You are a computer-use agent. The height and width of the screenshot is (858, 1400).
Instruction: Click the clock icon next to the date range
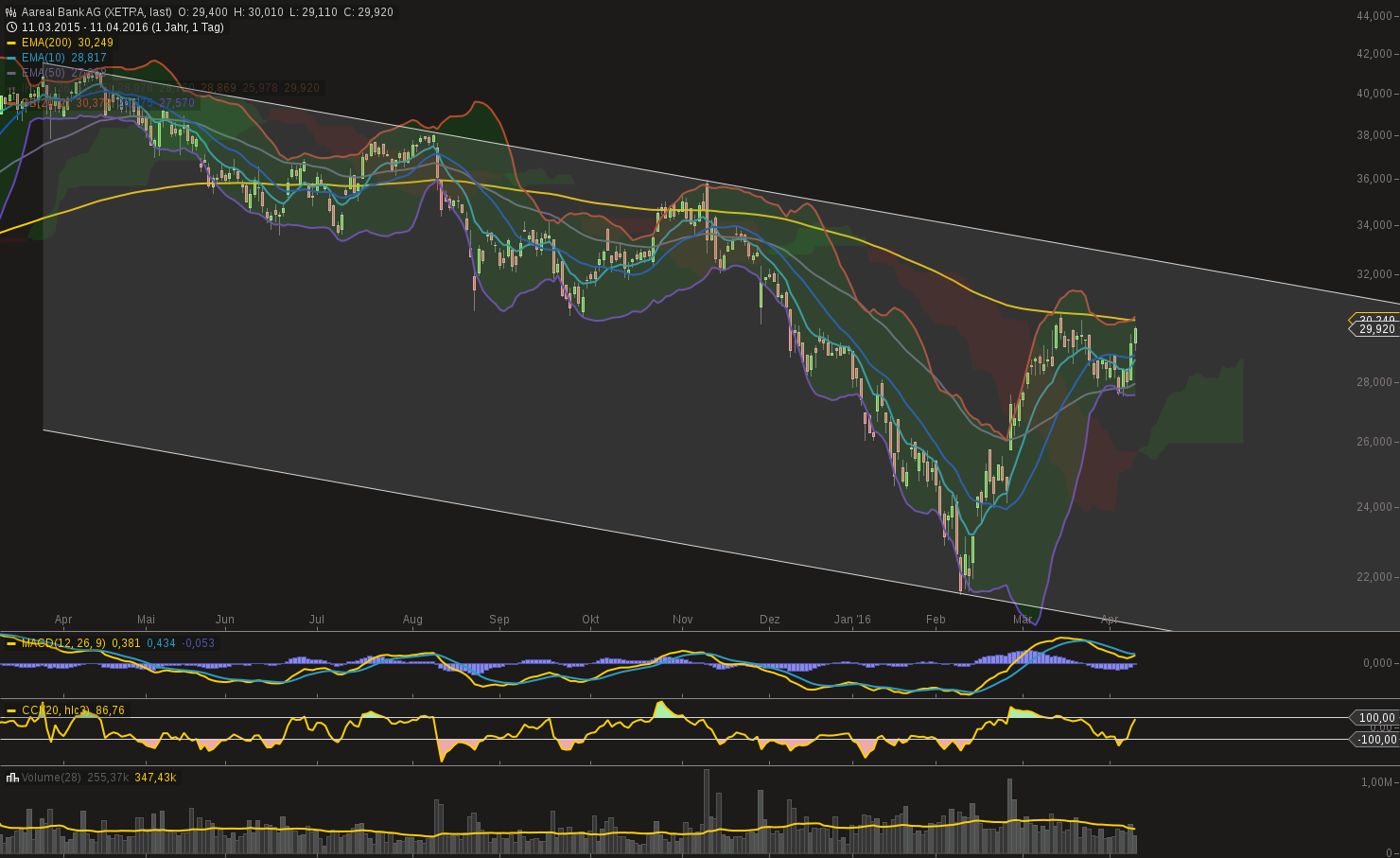tap(11, 27)
